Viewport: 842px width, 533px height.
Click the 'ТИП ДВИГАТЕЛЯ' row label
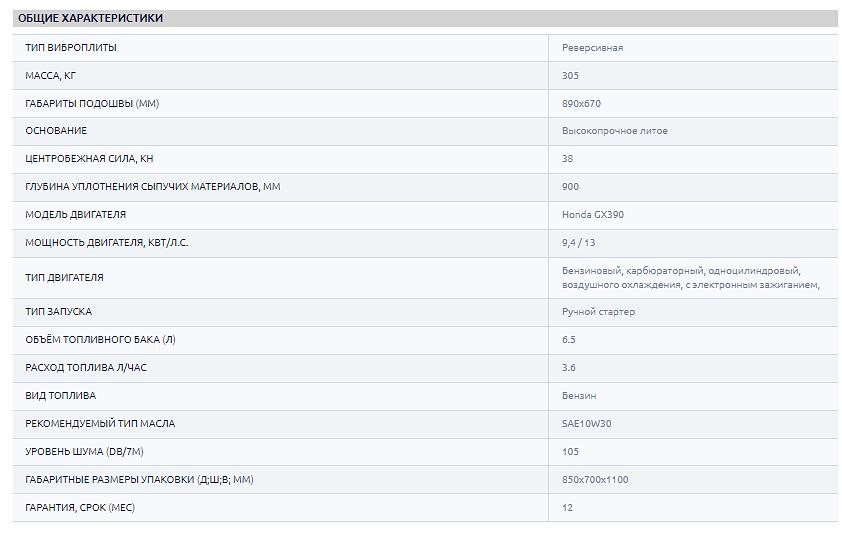click(64, 278)
